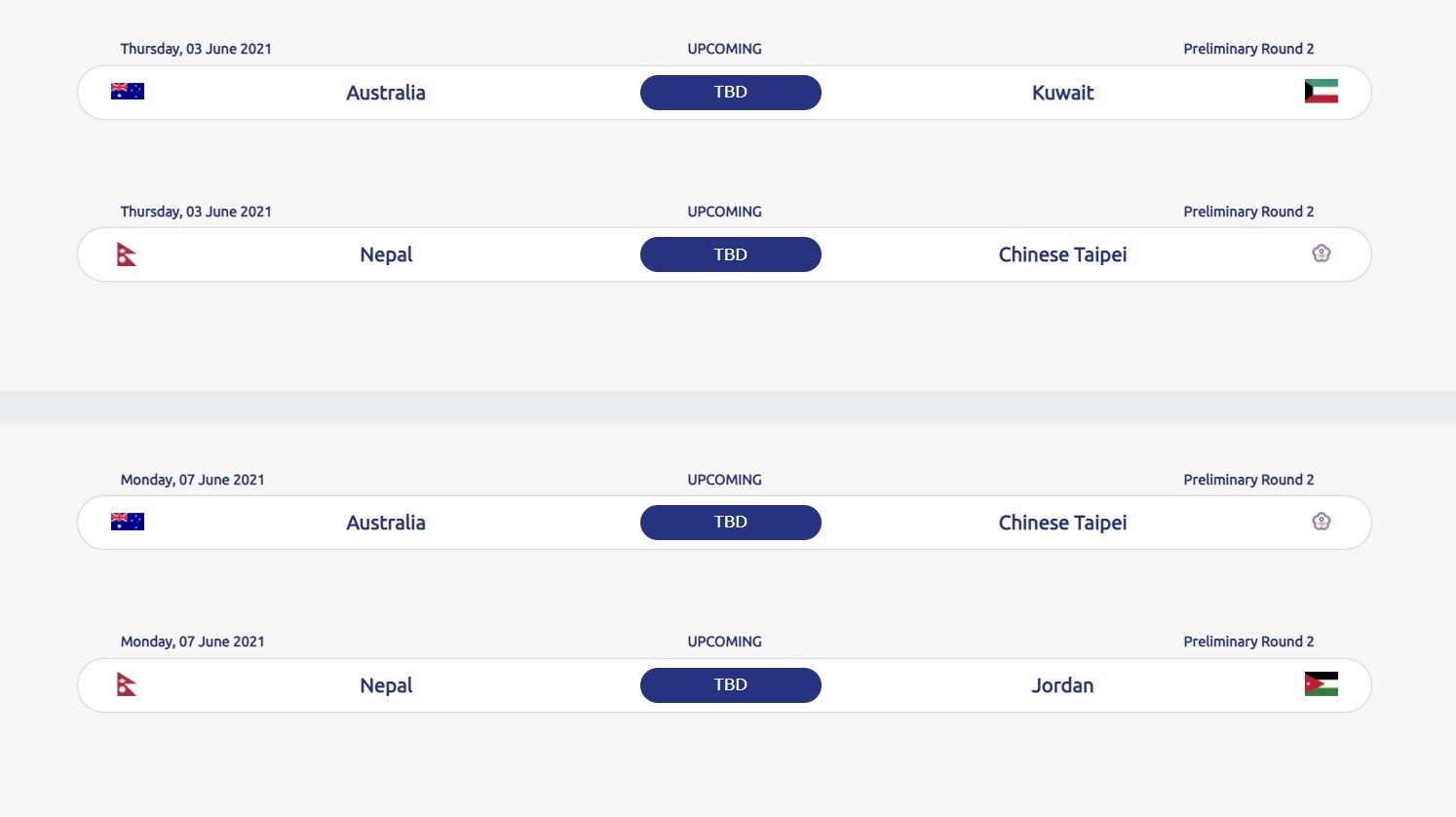Click the Nepal flag in the 03 June match
Image resolution: width=1456 pixels, height=817 pixels.
click(x=127, y=254)
